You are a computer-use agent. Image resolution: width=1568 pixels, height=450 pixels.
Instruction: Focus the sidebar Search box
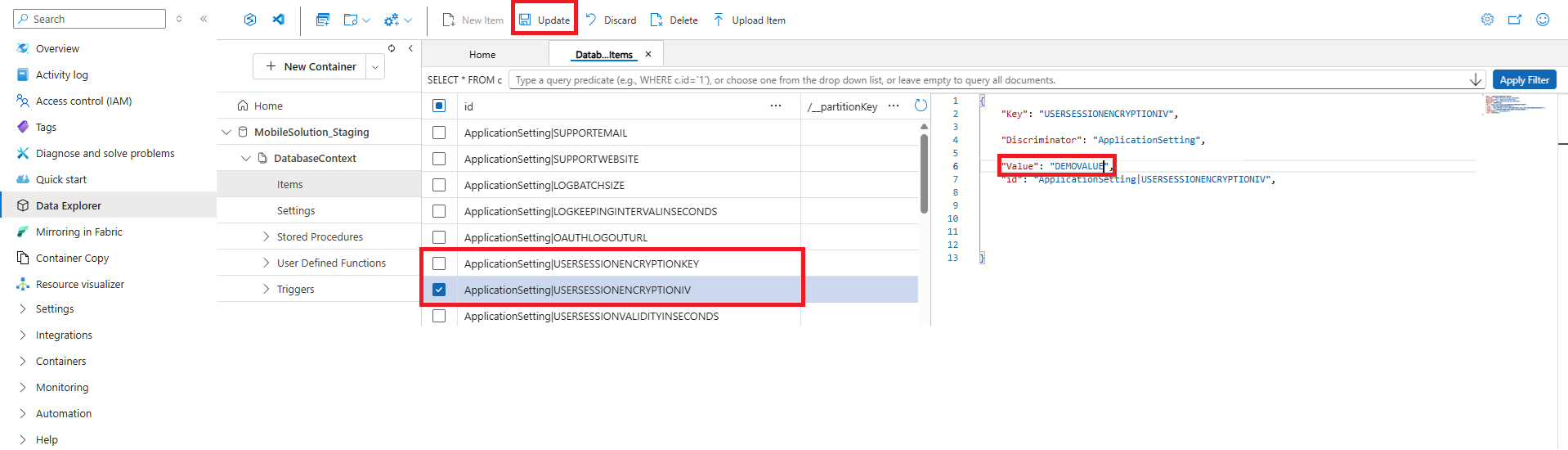pos(90,19)
